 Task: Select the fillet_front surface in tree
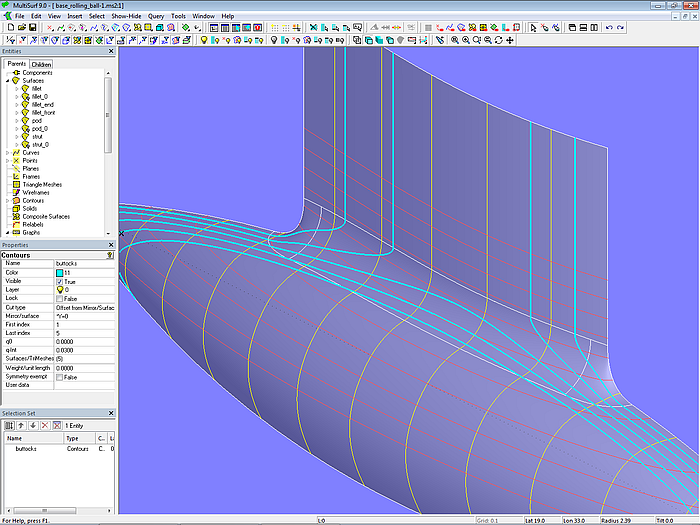coord(44,113)
